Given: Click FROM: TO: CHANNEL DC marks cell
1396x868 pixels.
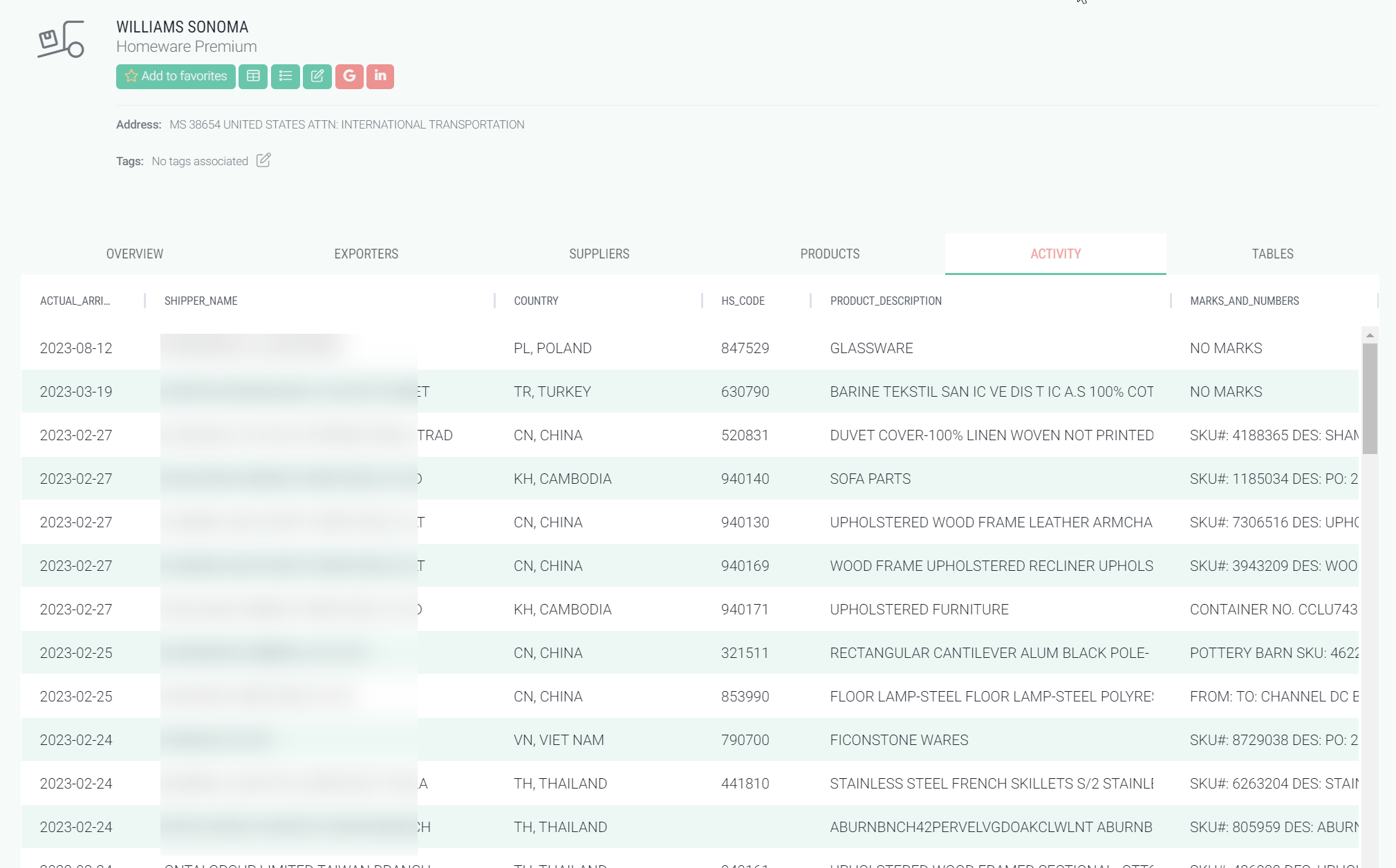Looking at the screenshot, I should pos(1274,697).
